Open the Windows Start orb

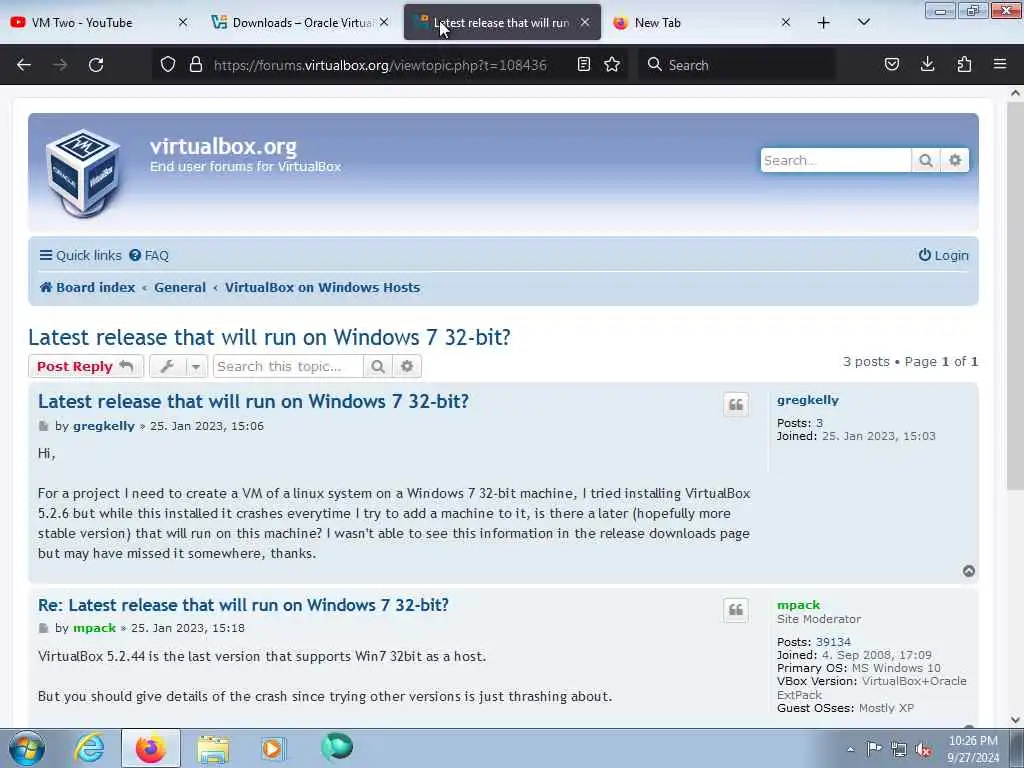click(x=27, y=748)
